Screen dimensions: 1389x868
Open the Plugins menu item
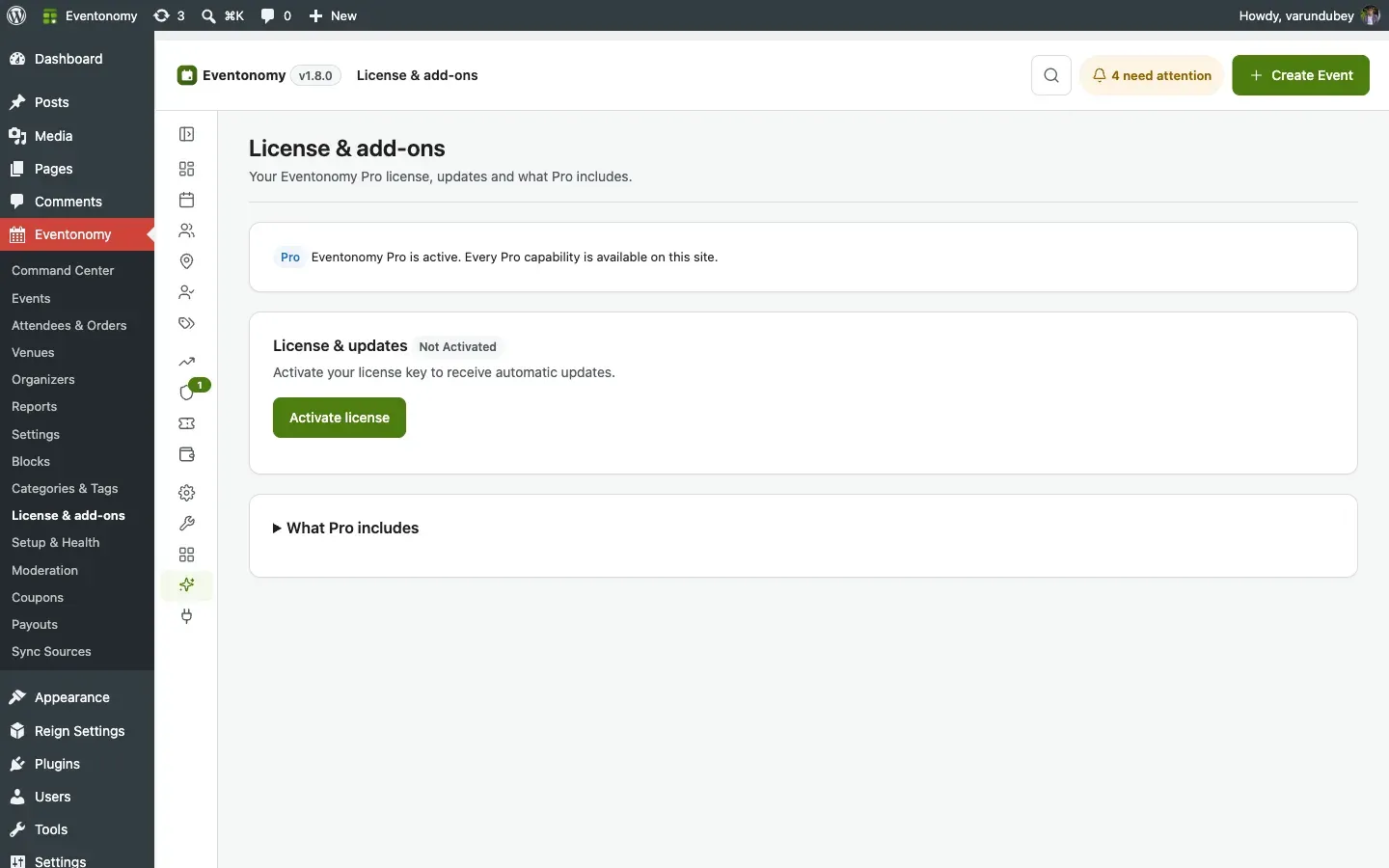(77, 764)
